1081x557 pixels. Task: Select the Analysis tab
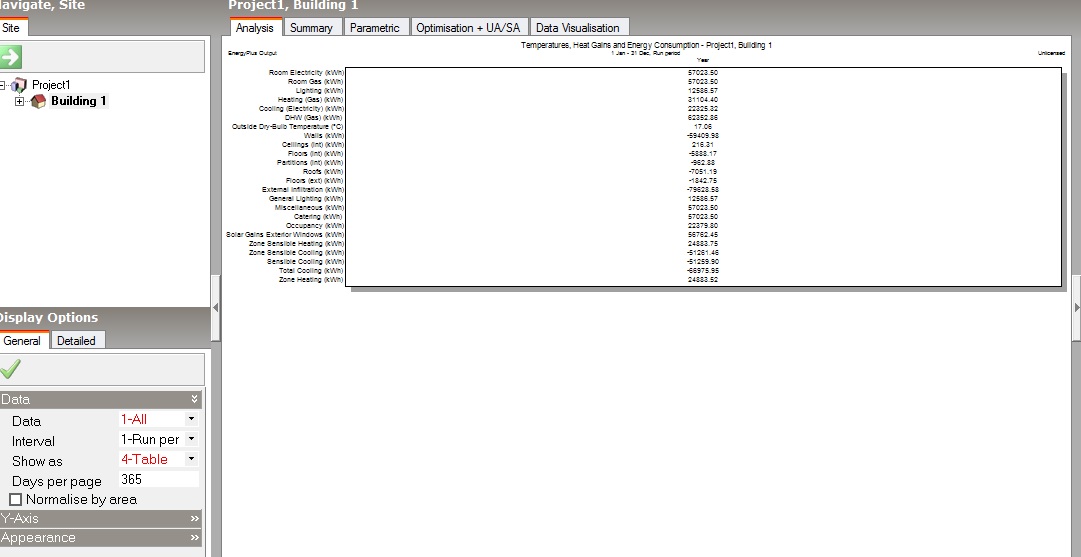point(255,28)
